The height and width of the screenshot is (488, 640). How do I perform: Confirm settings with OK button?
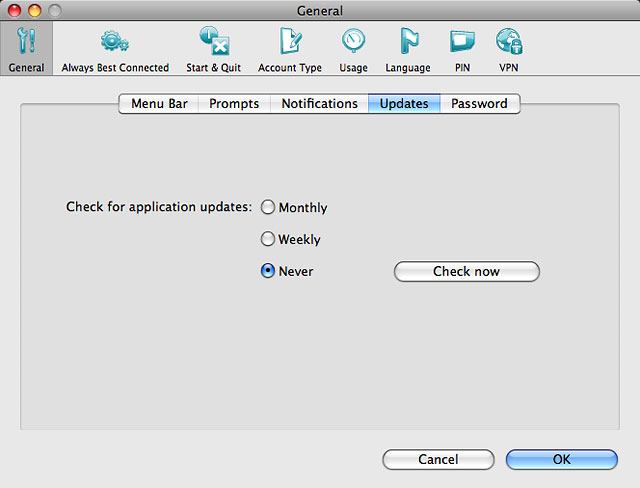[x=561, y=460]
